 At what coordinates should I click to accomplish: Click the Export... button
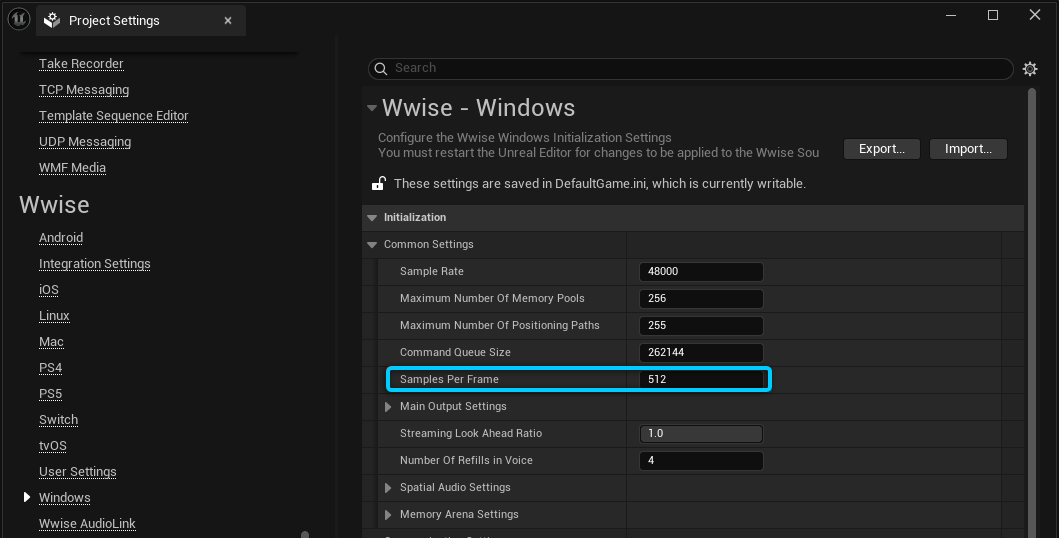881,149
